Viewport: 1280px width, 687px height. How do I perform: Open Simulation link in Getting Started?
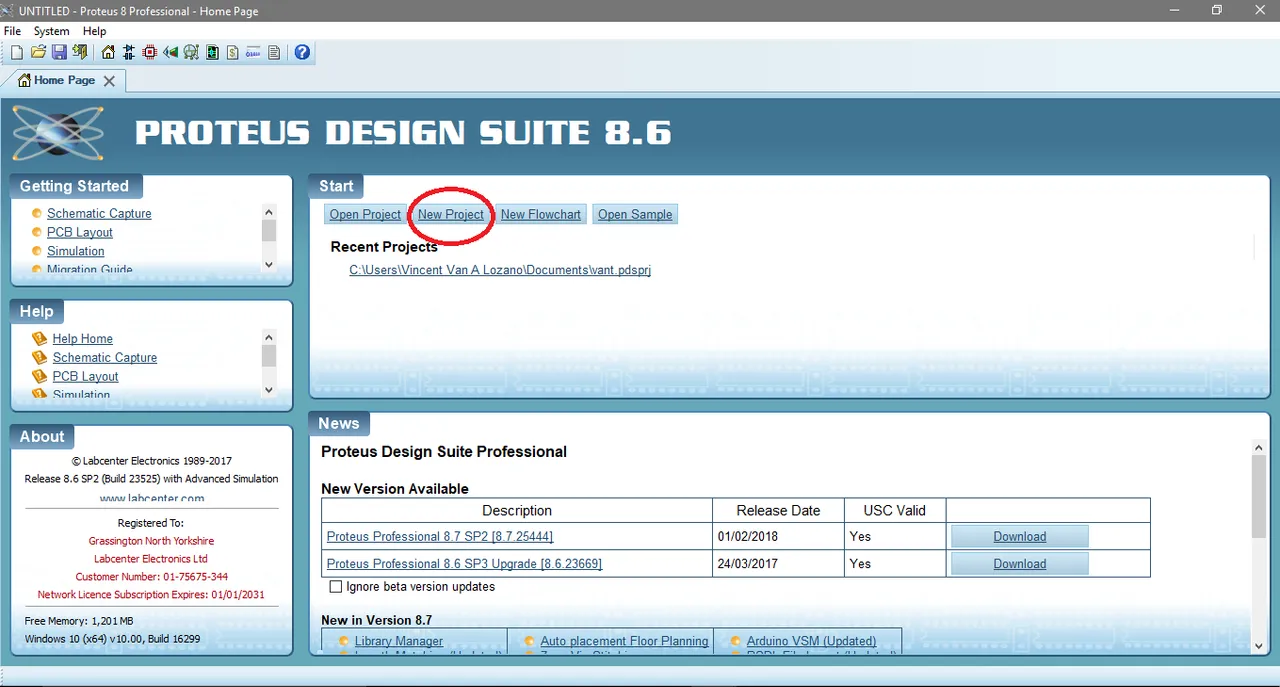76,251
